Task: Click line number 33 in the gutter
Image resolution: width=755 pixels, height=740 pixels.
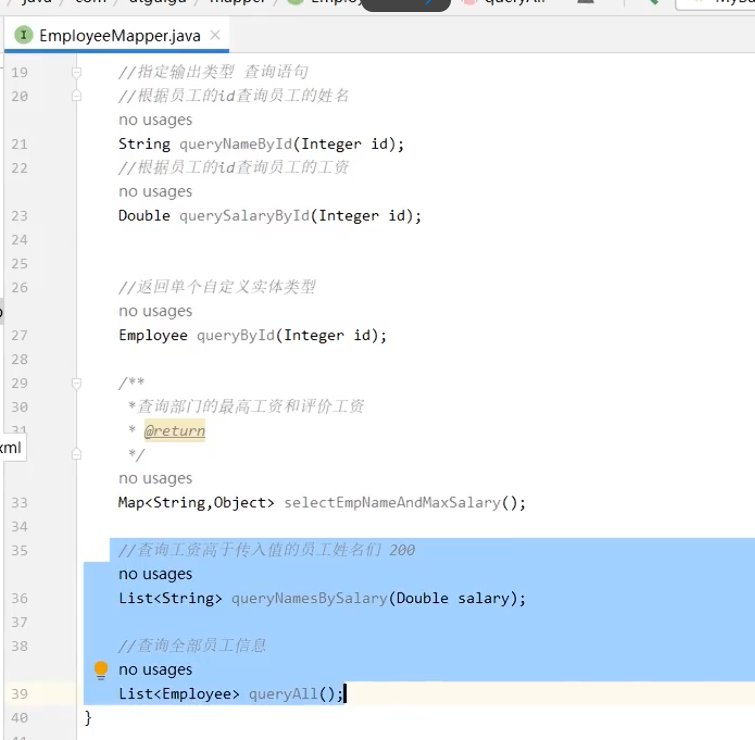Action: [x=19, y=503]
